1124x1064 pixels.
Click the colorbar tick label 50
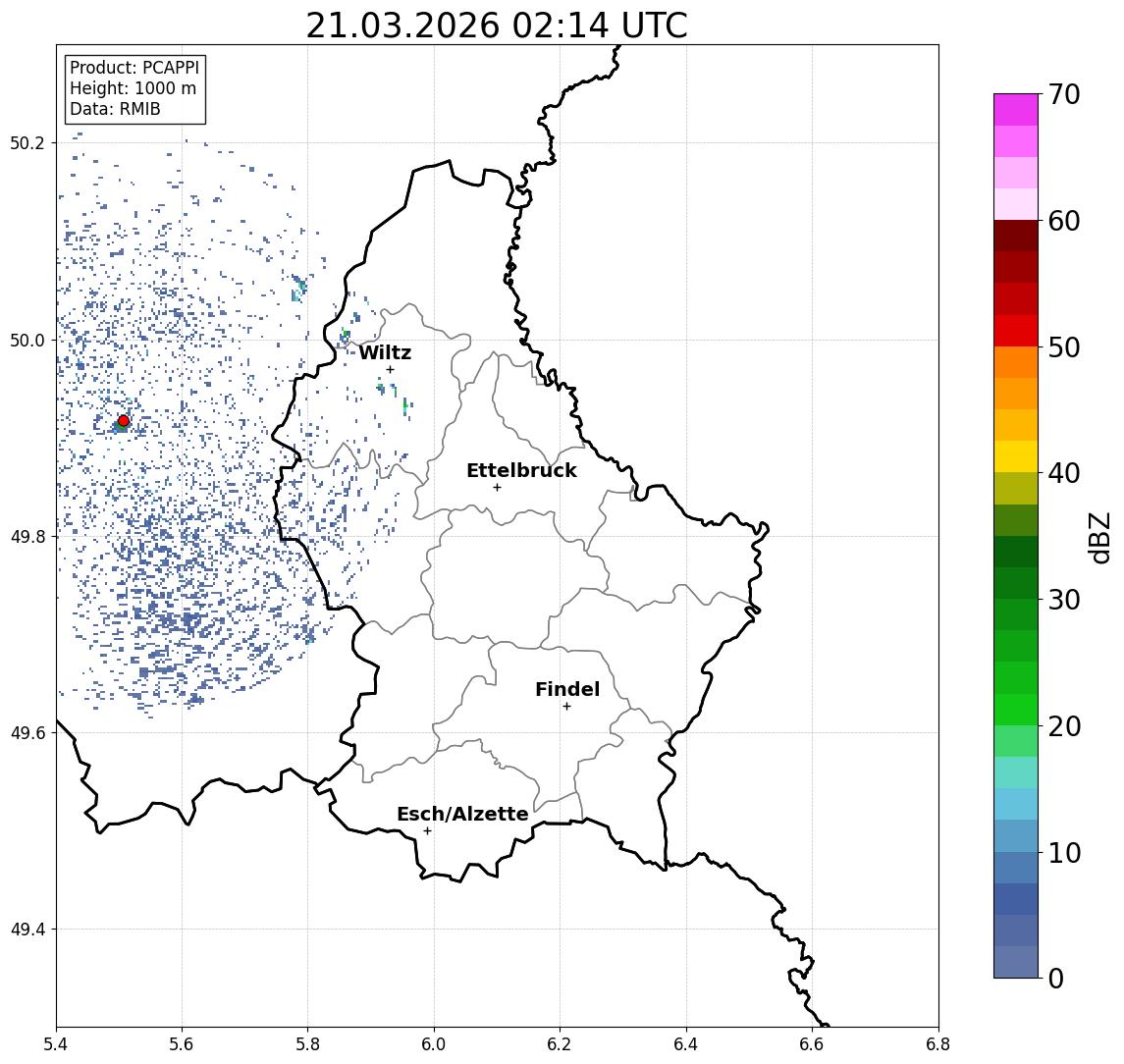pyautogui.click(x=1064, y=347)
